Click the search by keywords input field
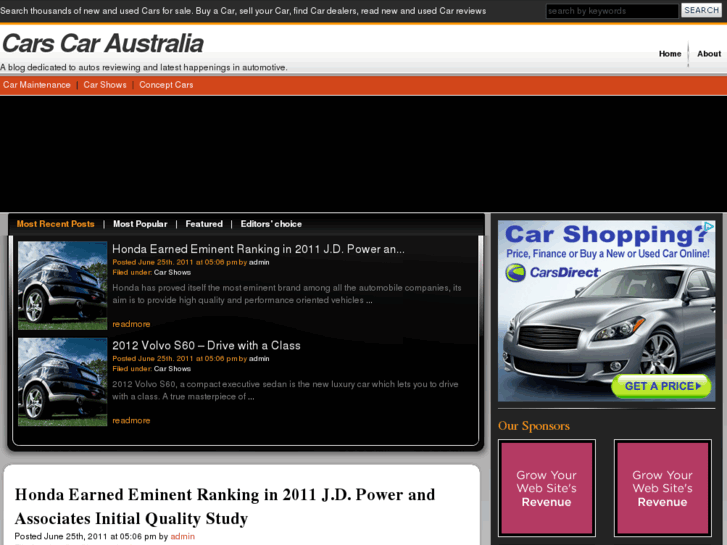Screen dimensions: 727x545 (x=612, y=11)
